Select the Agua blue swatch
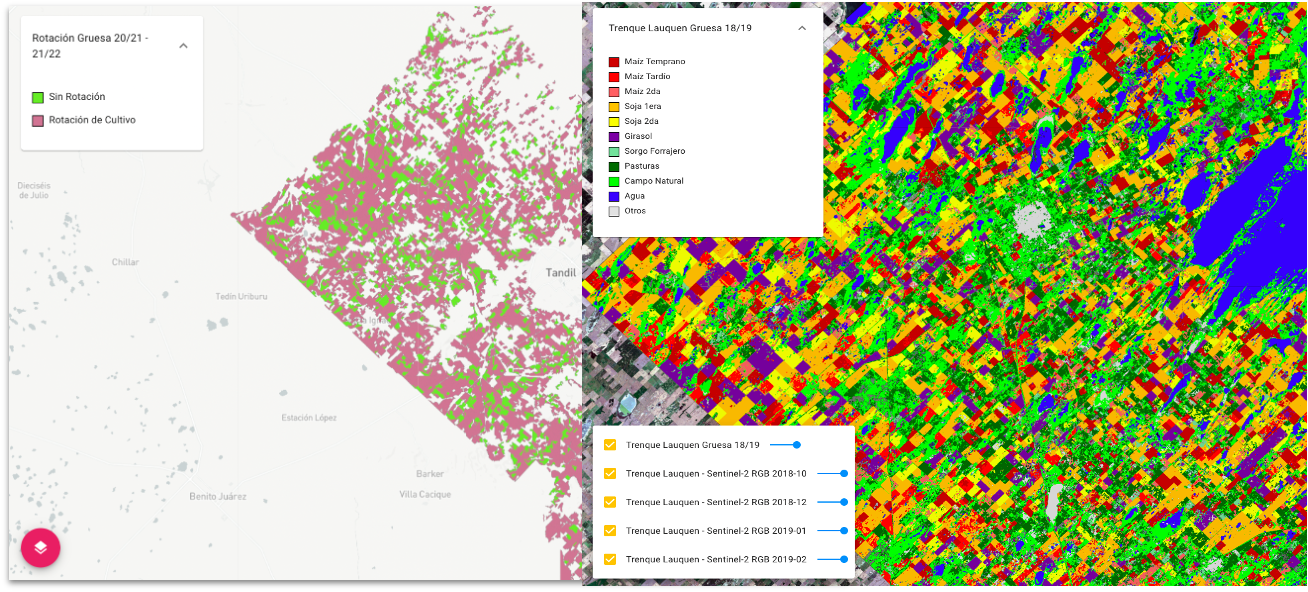1308x592 pixels. click(x=613, y=196)
